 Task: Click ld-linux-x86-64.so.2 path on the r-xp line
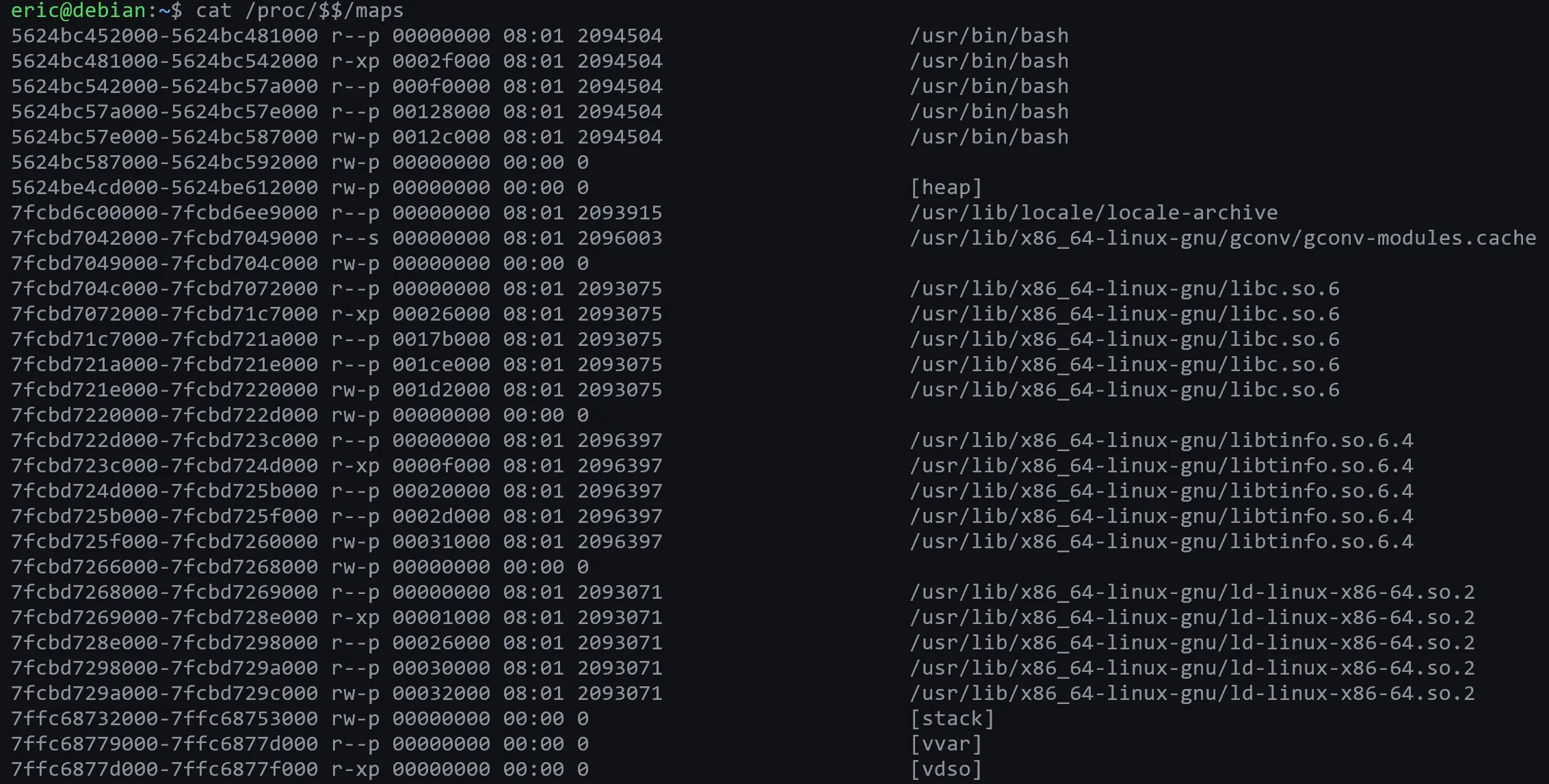tap(1191, 617)
